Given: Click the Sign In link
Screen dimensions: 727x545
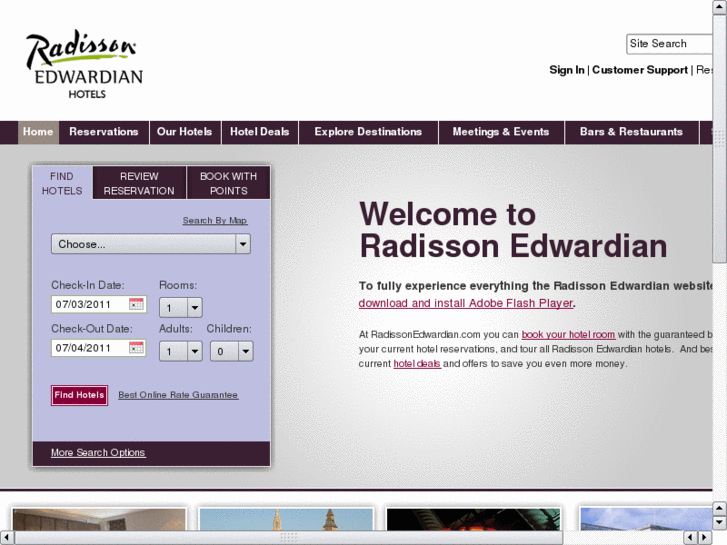Looking at the screenshot, I should point(567,70).
